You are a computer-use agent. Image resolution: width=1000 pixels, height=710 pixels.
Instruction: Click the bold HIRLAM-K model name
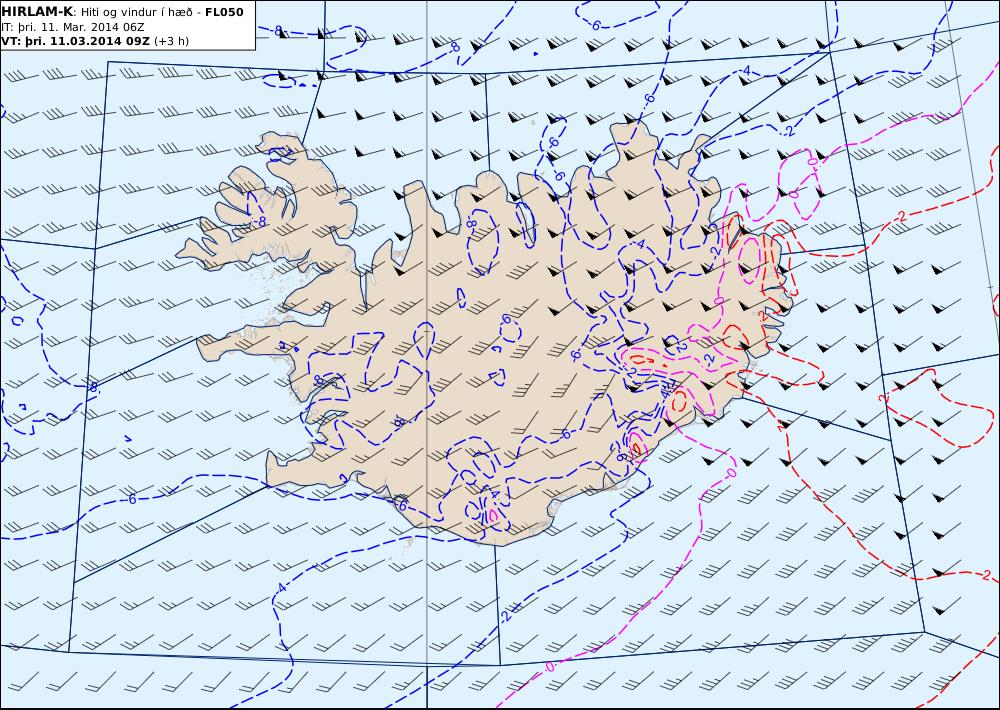click(38, 12)
